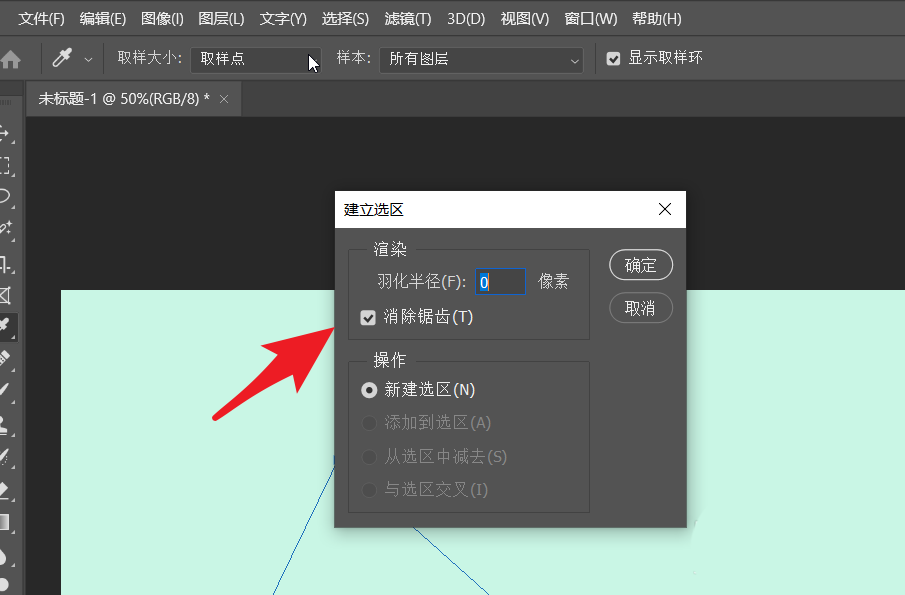Select the Move tool
The height and width of the screenshot is (595, 905).
tap(5, 133)
